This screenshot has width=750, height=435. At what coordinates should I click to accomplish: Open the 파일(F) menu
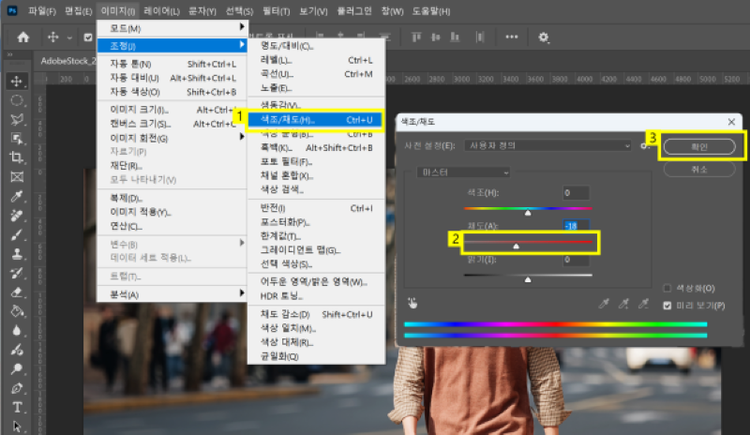click(42, 11)
